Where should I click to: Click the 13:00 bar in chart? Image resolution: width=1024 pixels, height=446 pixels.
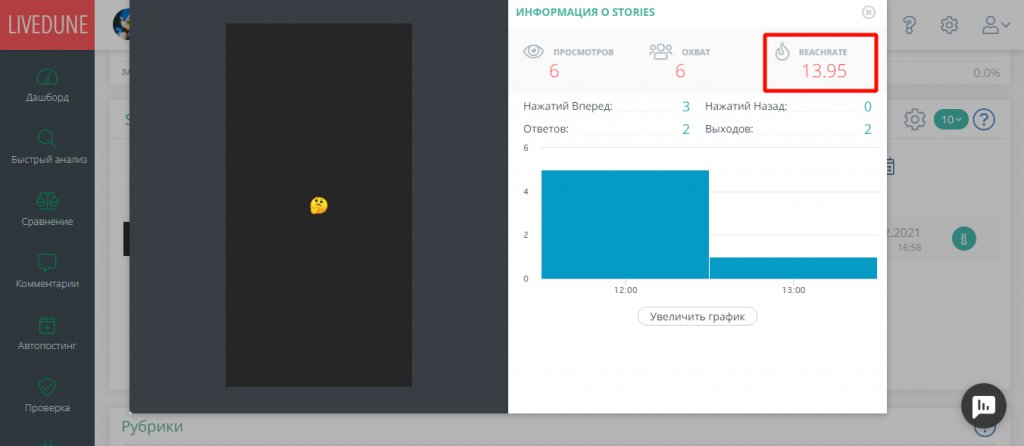(x=793, y=268)
